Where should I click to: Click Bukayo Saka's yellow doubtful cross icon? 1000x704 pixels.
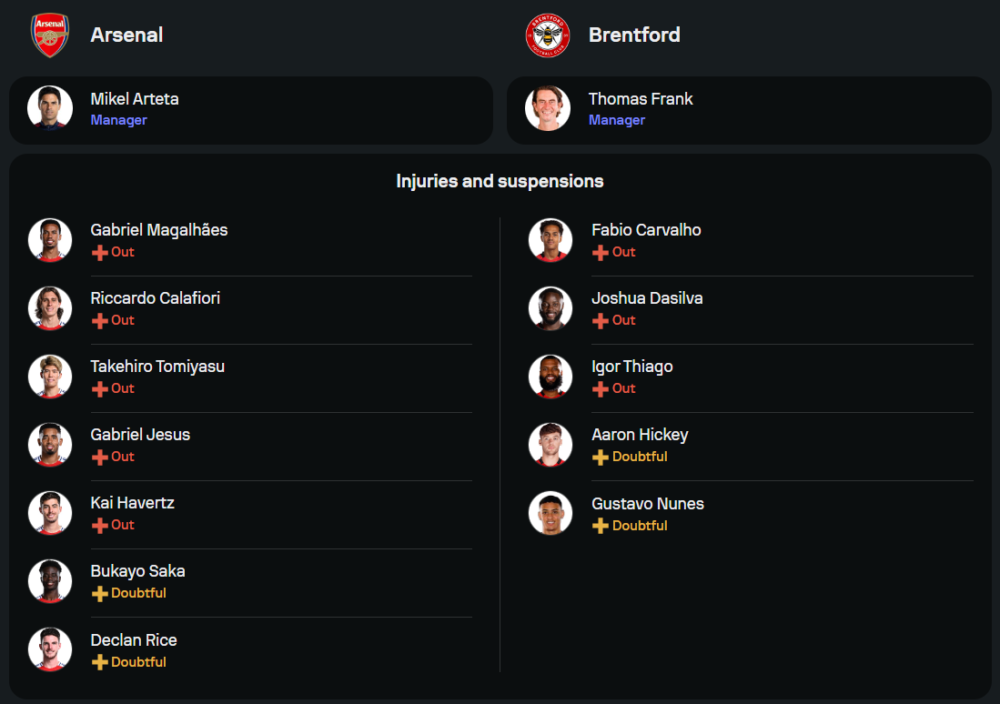[99, 594]
